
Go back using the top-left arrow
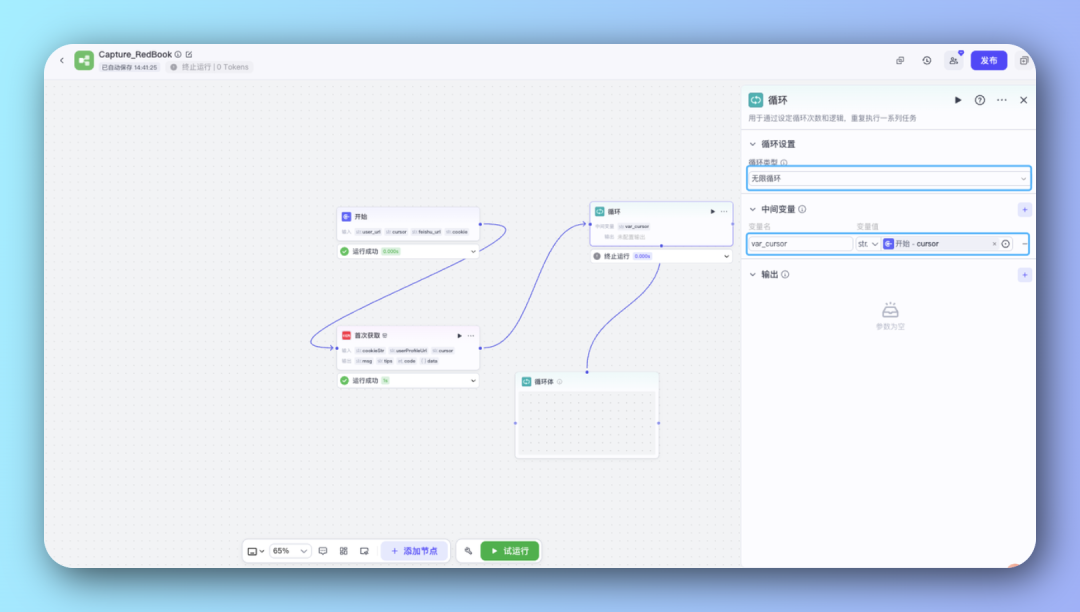(x=62, y=61)
